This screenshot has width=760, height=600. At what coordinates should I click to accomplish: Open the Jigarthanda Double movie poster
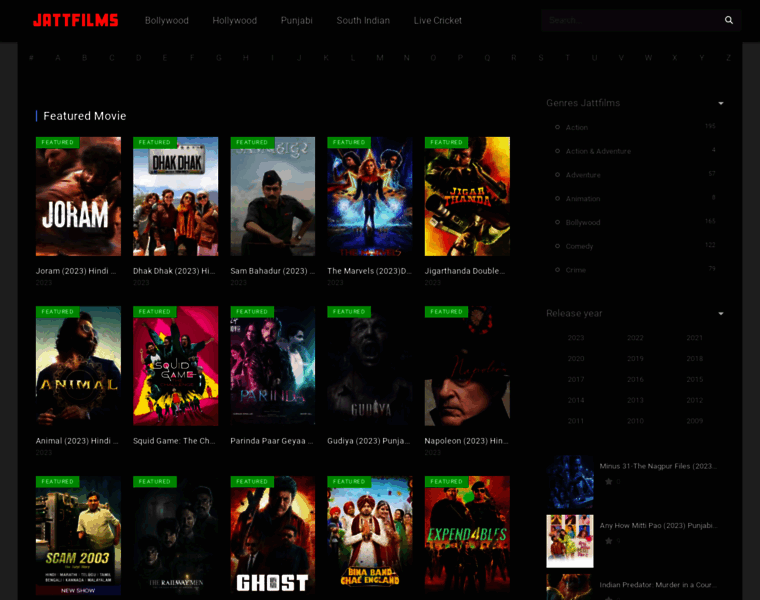tap(467, 196)
